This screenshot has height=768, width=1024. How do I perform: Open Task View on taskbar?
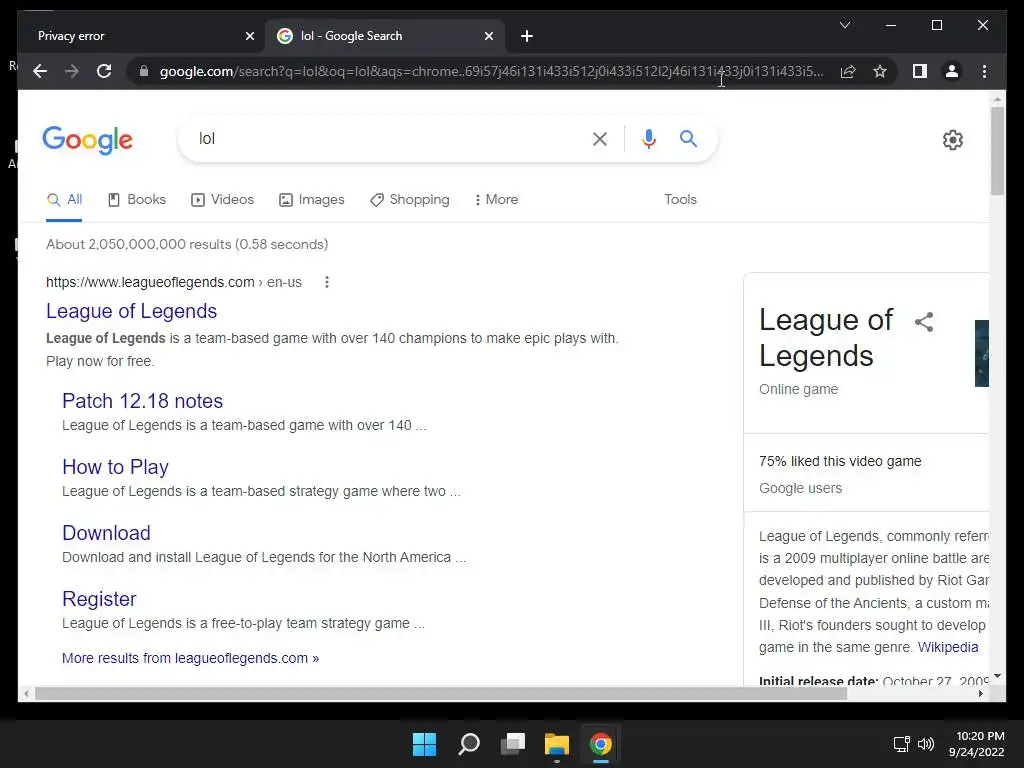pyautogui.click(x=513, y=744)
